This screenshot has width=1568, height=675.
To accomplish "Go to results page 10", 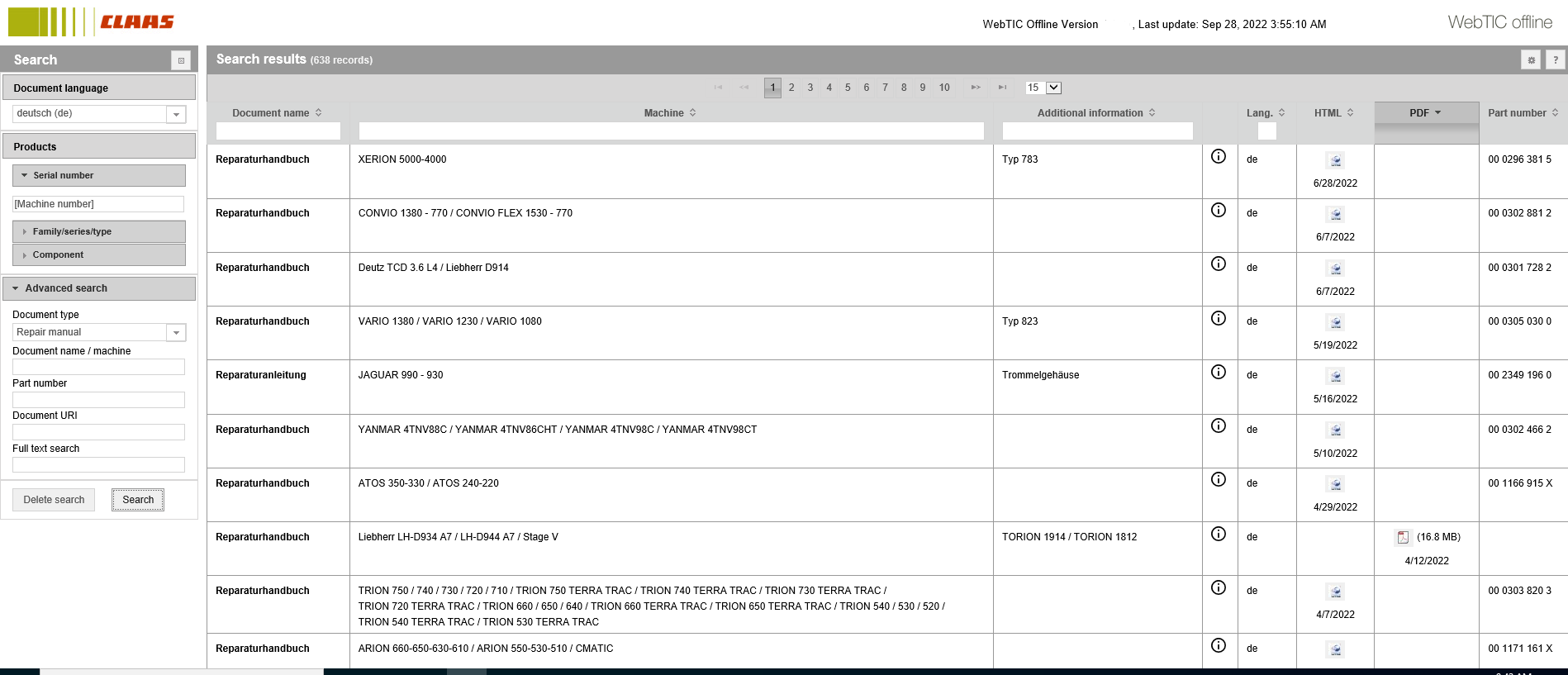I will 944,88.
